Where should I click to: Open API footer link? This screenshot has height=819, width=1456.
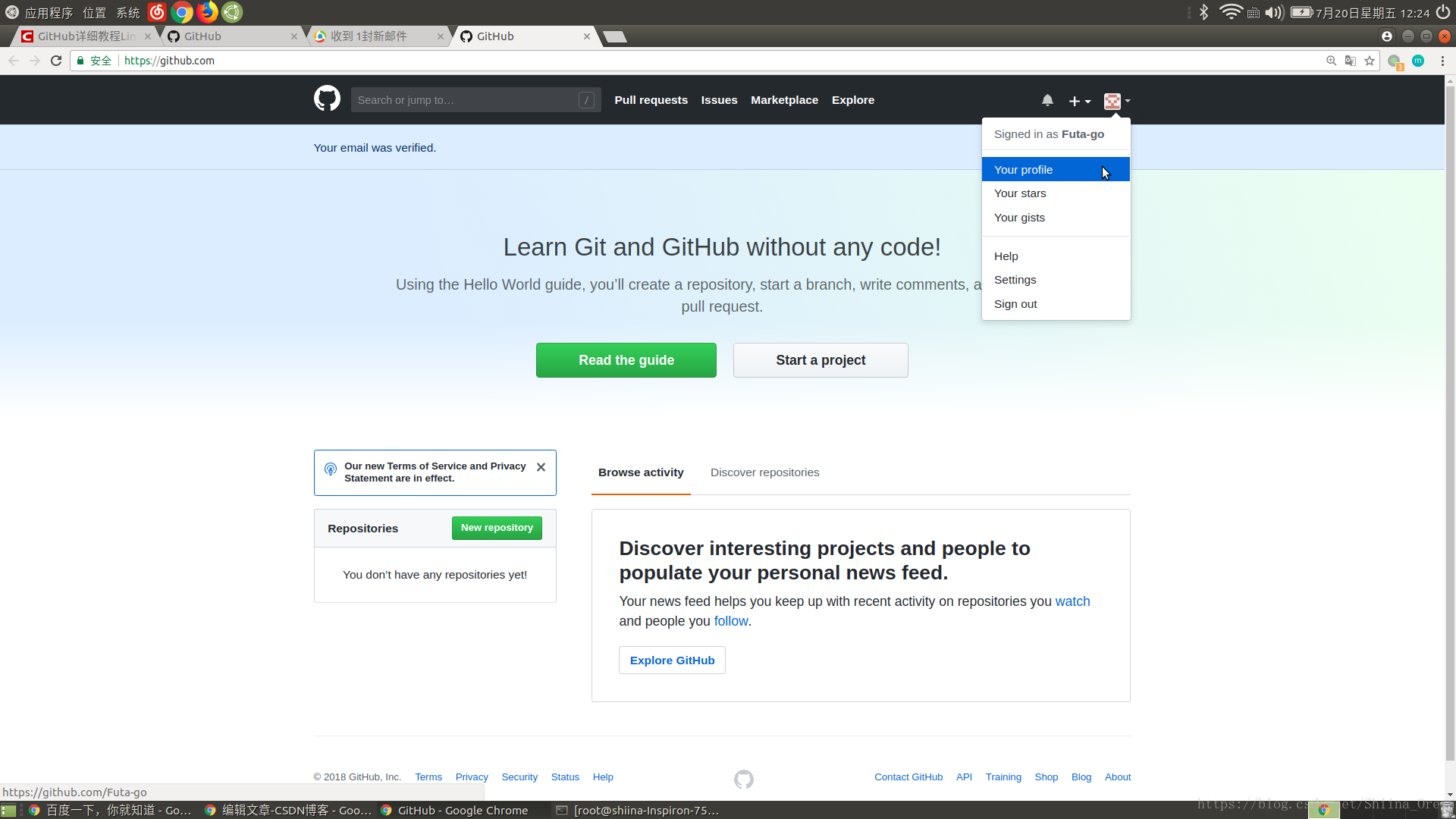[964, 777]
